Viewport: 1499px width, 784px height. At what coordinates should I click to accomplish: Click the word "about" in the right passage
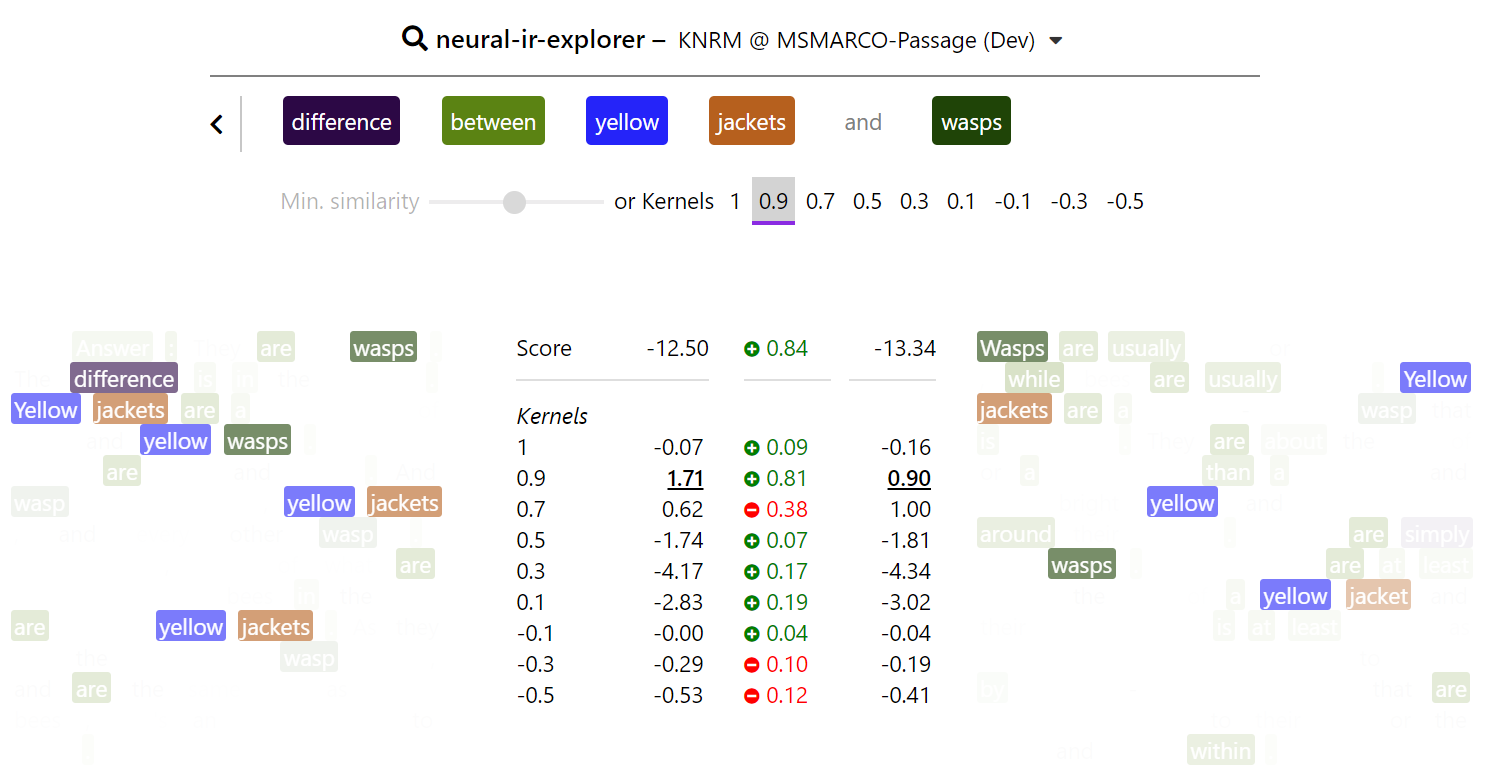(x=1293, y=441)
